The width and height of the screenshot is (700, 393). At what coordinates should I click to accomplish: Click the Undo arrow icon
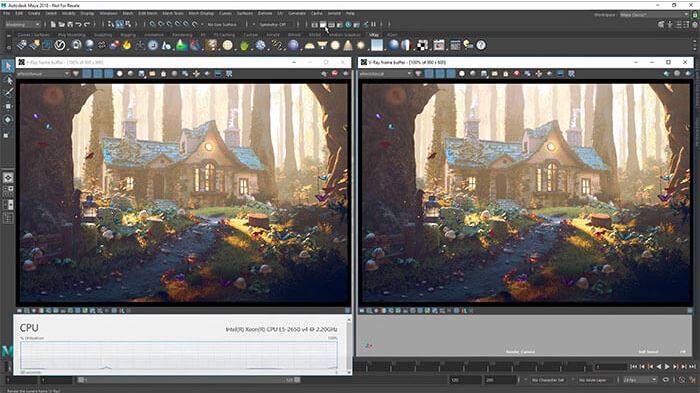79,25
